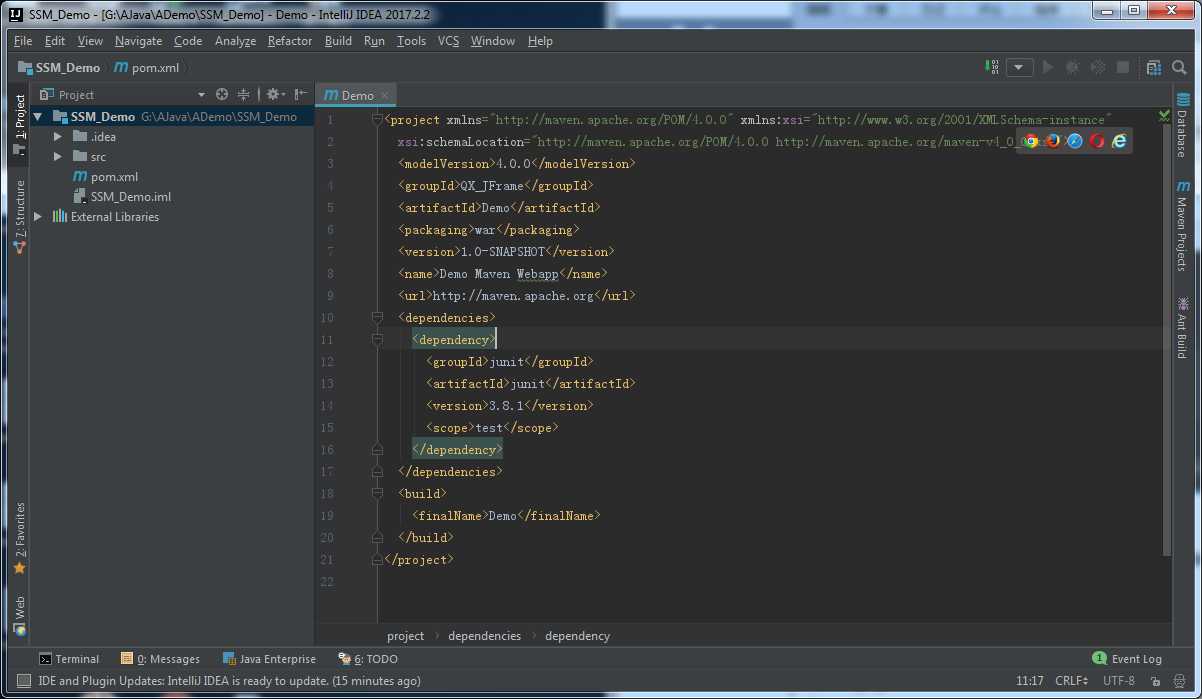Screen dimensions: 1202x699
Task: Click the Search Everywhere magnifier icon
Action: 1181,67
